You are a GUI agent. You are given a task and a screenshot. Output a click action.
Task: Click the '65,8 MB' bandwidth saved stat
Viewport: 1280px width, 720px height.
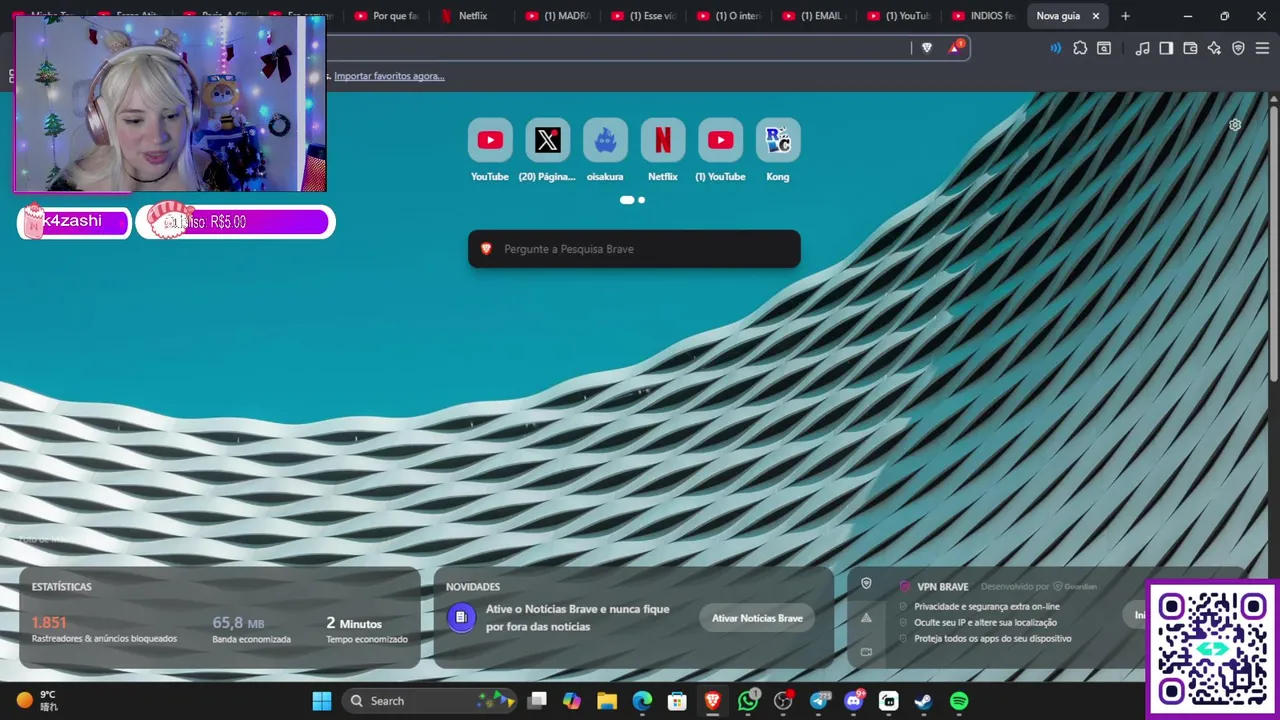pos(238,622)
